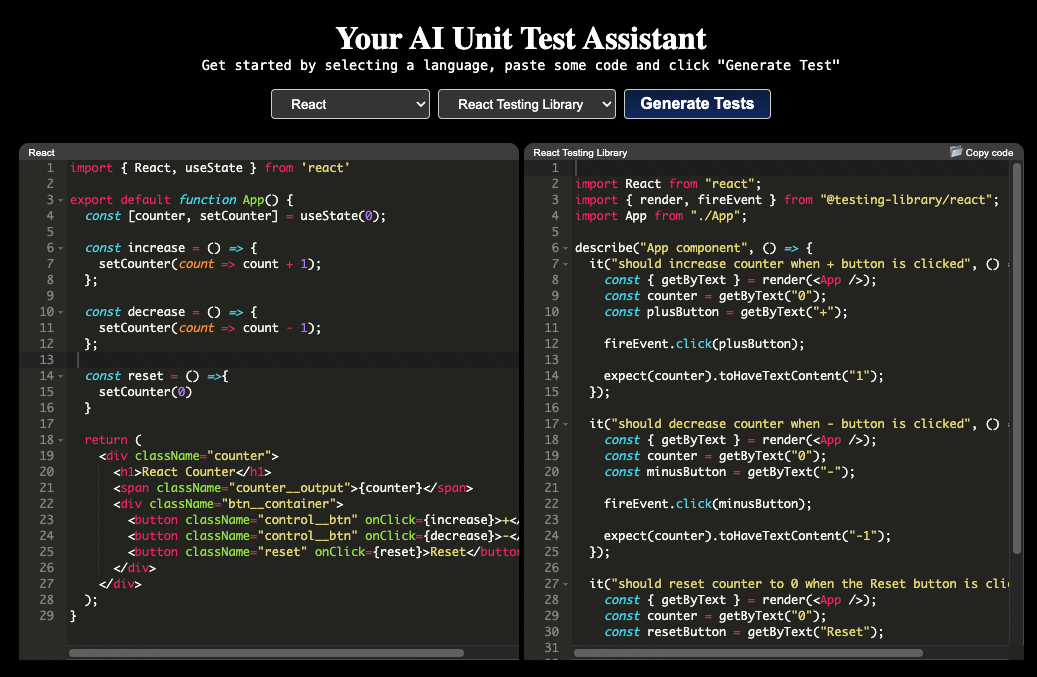Image resolution: width=1037 pixels, height=677 pixels.
Task: Click the clipboard icon beside Copy code
Action: click(x=956, y=152)
